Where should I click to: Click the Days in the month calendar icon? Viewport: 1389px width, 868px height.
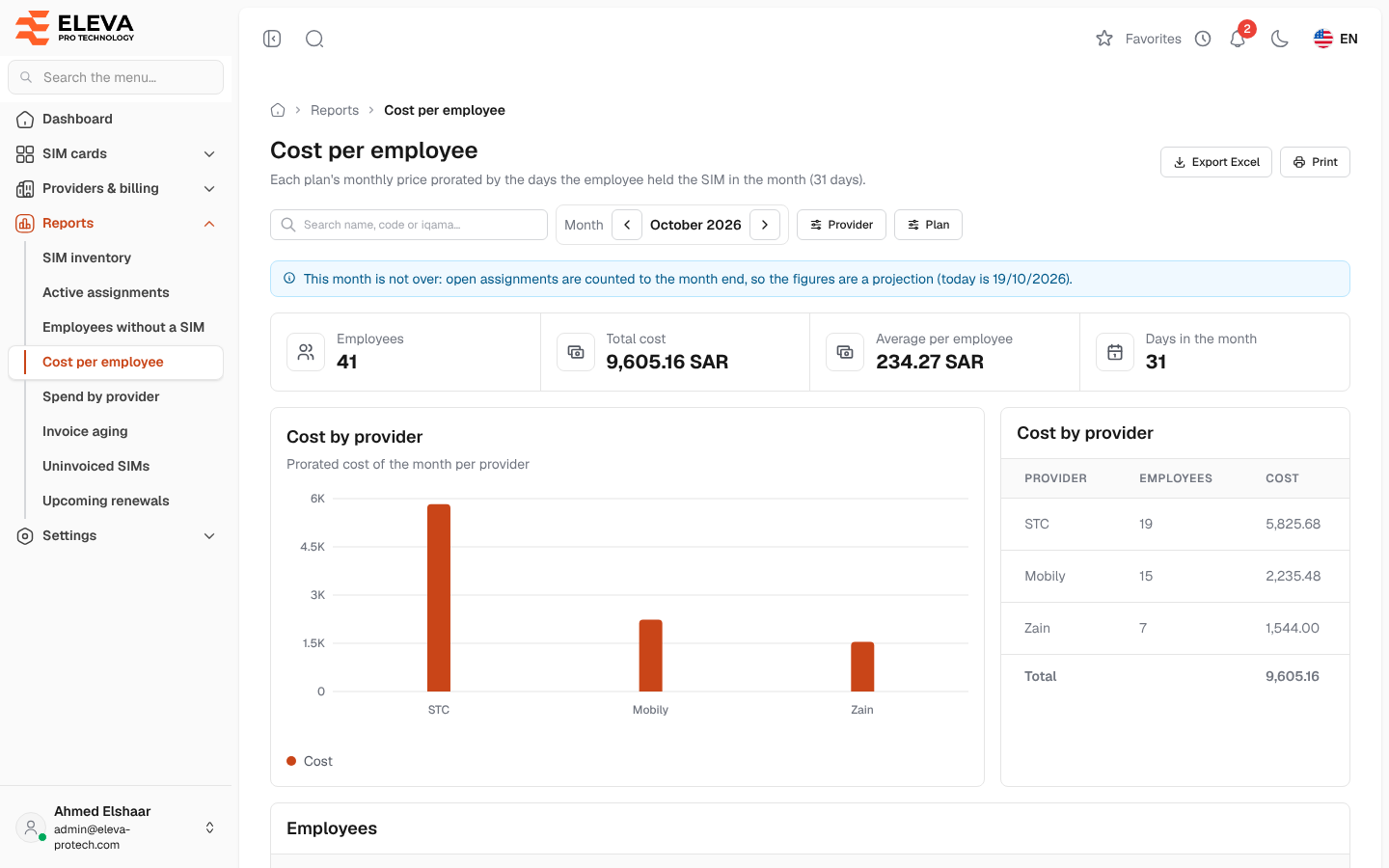(x=1115, y=352)
